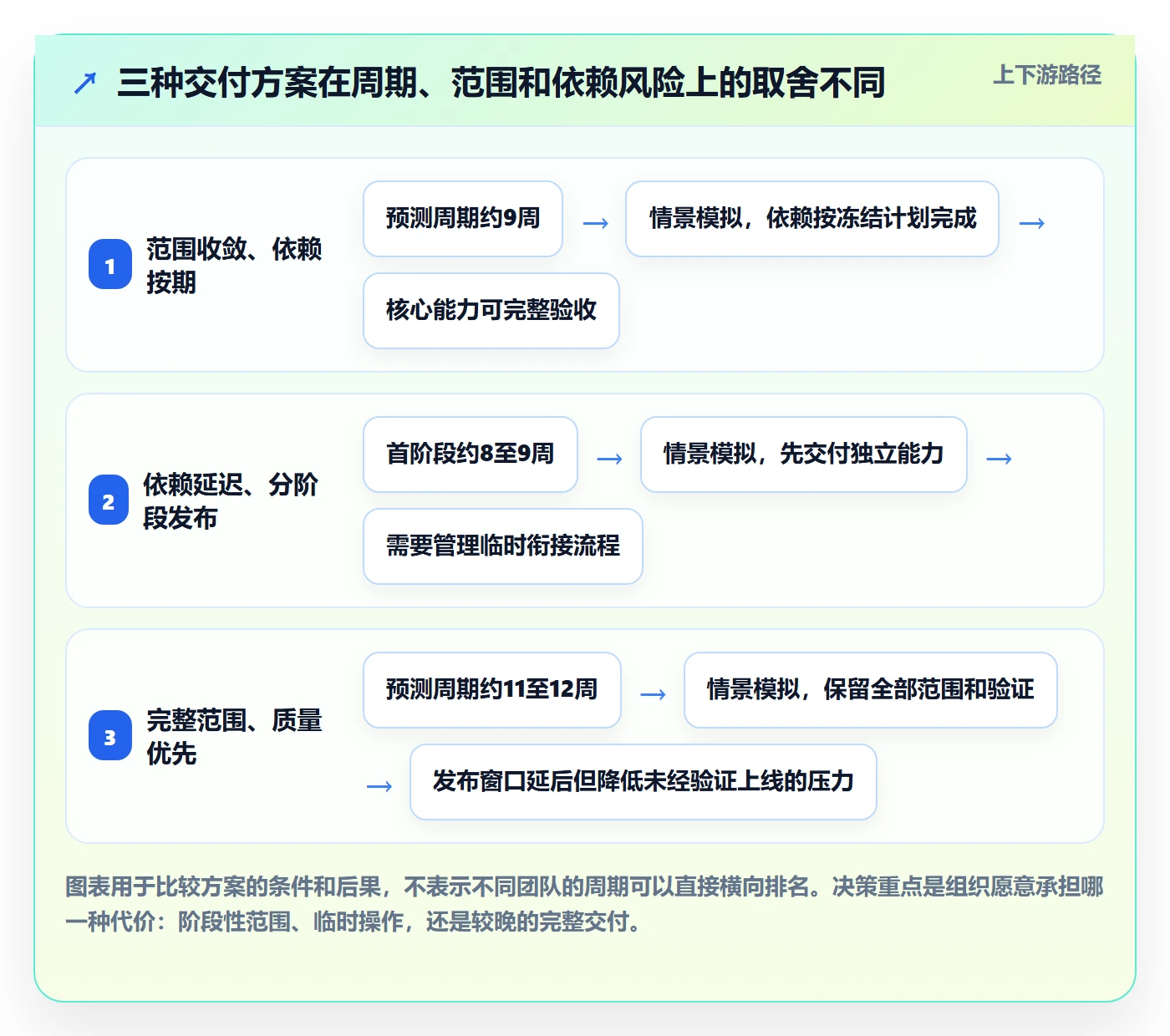Select the row label 范围收敛、依赖按期

coord(234,265)
